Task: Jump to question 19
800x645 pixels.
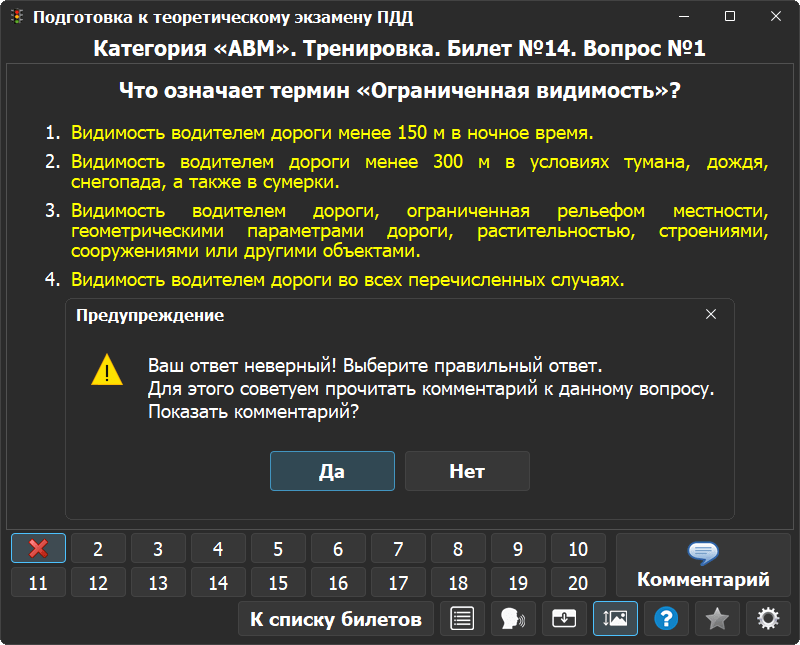Action: click(x=518, y=582)
